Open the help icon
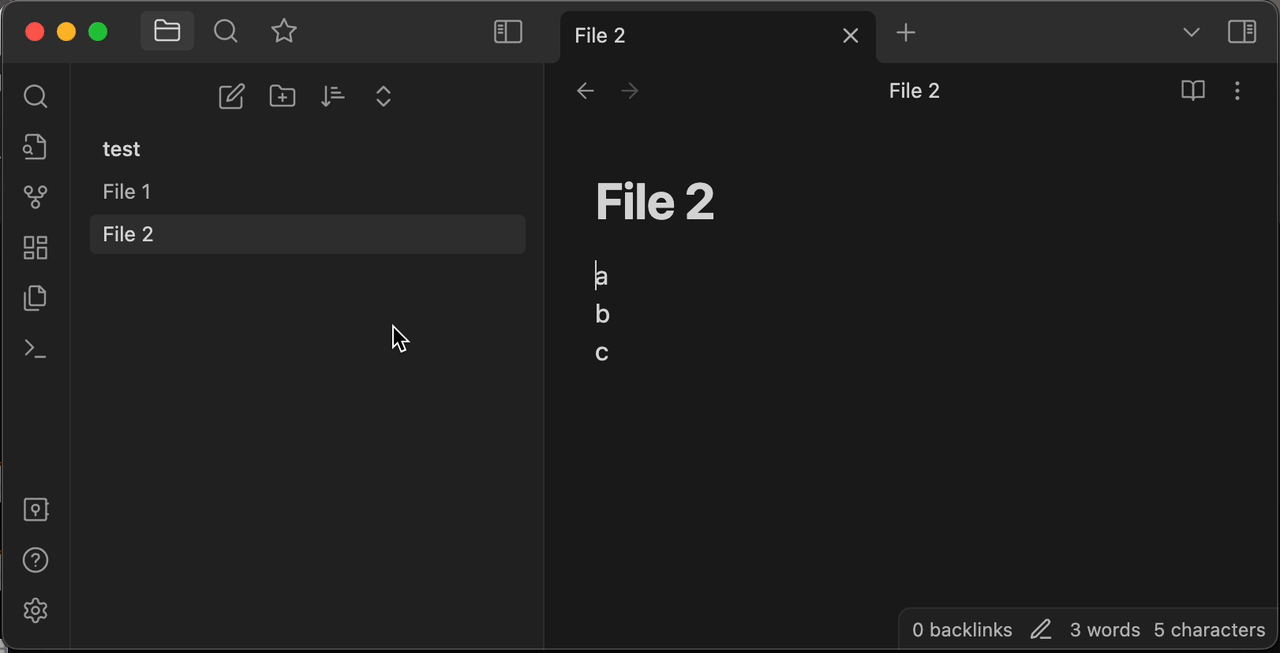Viewport: 1280px width, 653px height. coord(35,560)
